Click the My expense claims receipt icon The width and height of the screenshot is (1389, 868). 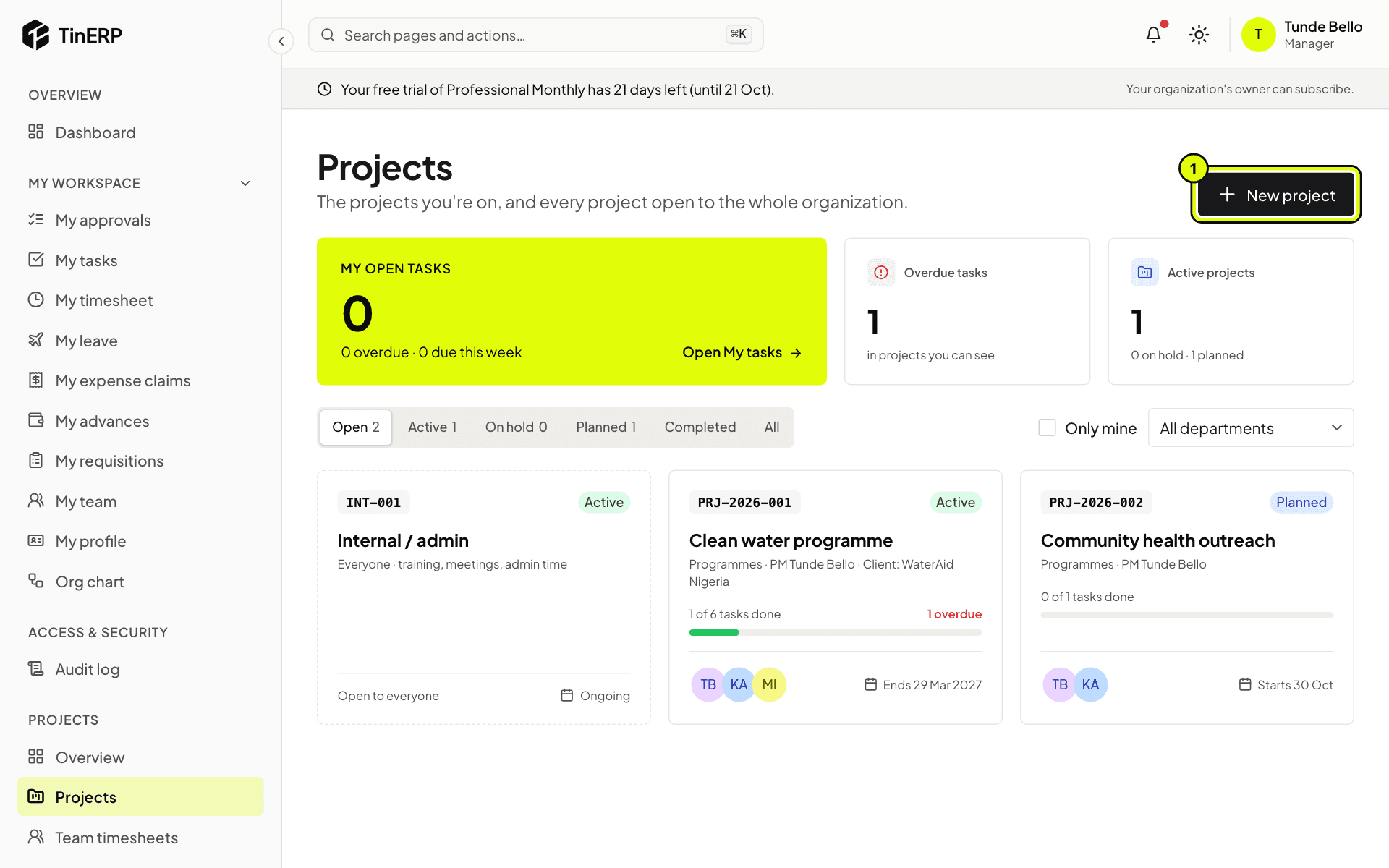click(x=35, y=380)
